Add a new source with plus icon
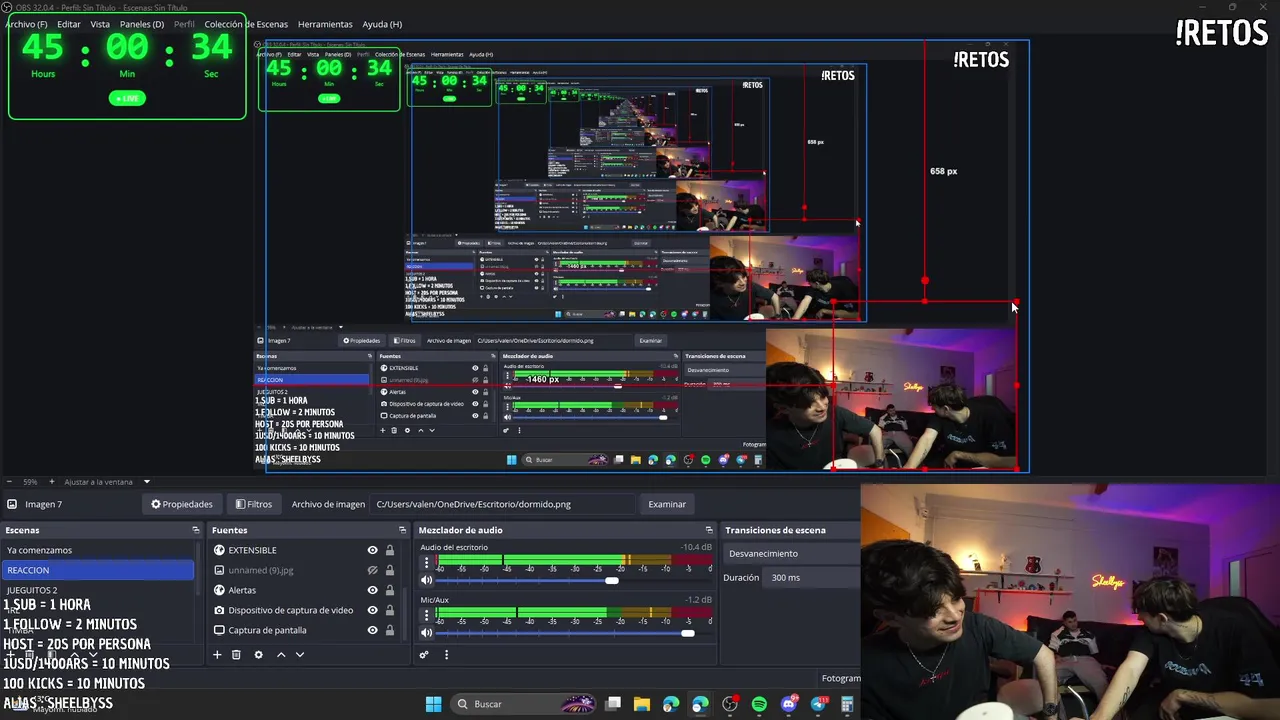The height and width of the screenshot is (720, 1280). (217, 655)
